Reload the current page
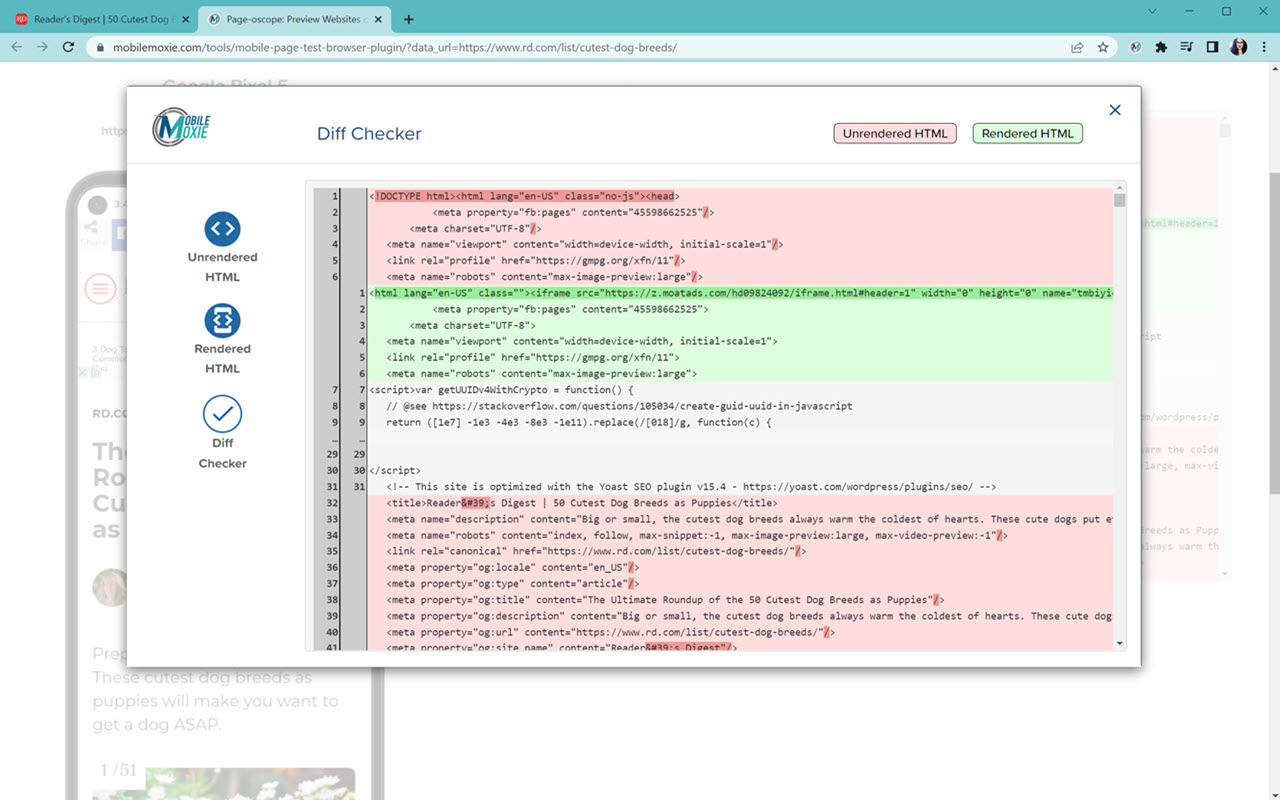This screenshot has height=800, width=1280. coord(68,47)
